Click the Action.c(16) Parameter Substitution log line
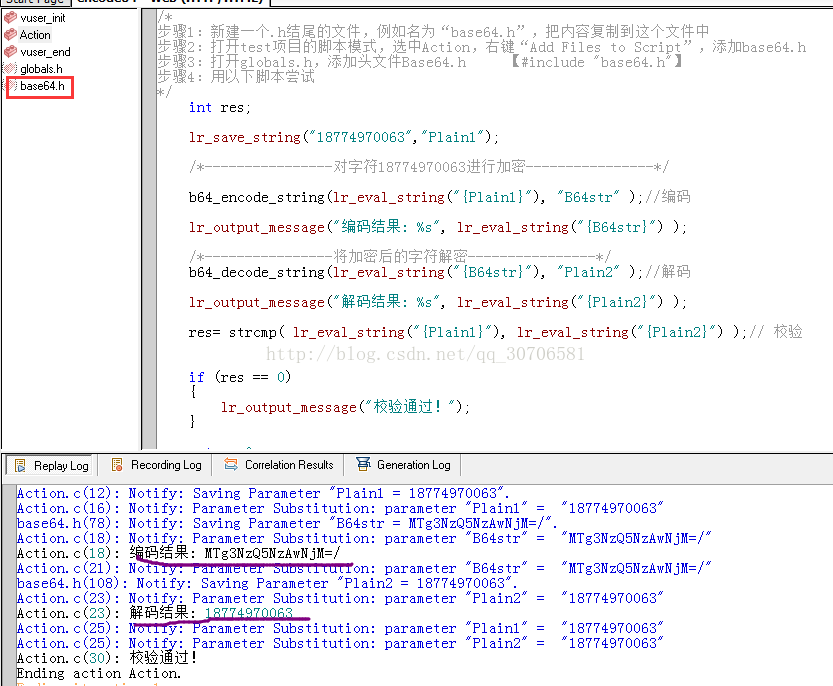The width and height of the screenshot is (833, 686). [x=340, y=509]
